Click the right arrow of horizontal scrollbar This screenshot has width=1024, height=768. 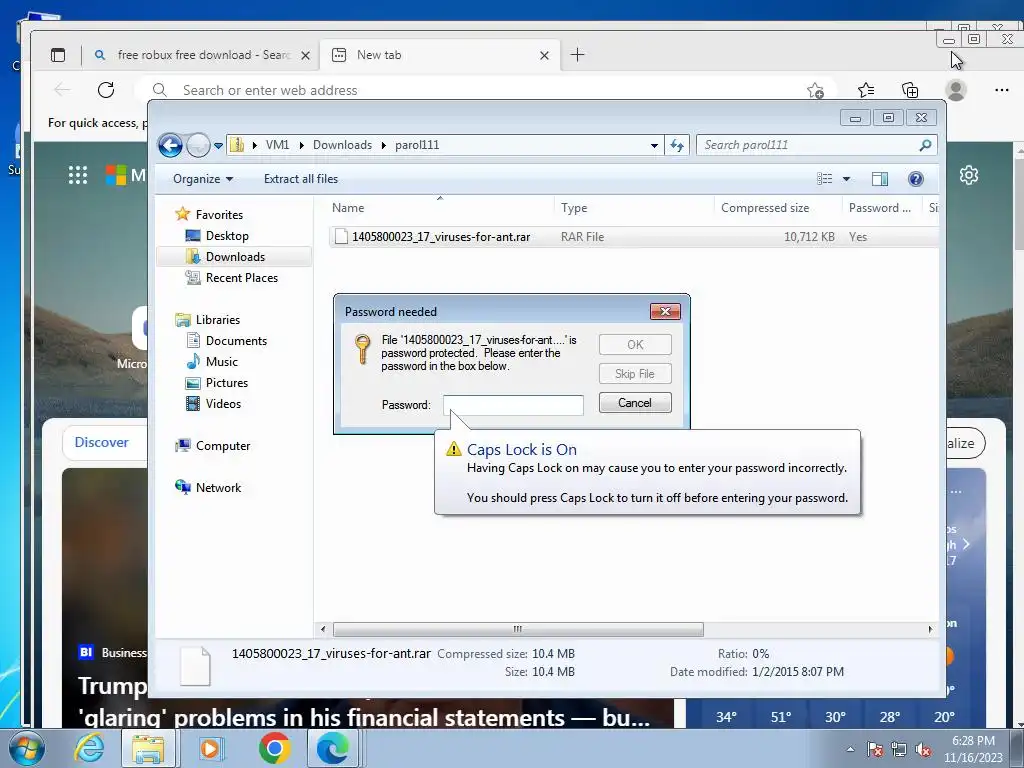click(x=930, y=630)
